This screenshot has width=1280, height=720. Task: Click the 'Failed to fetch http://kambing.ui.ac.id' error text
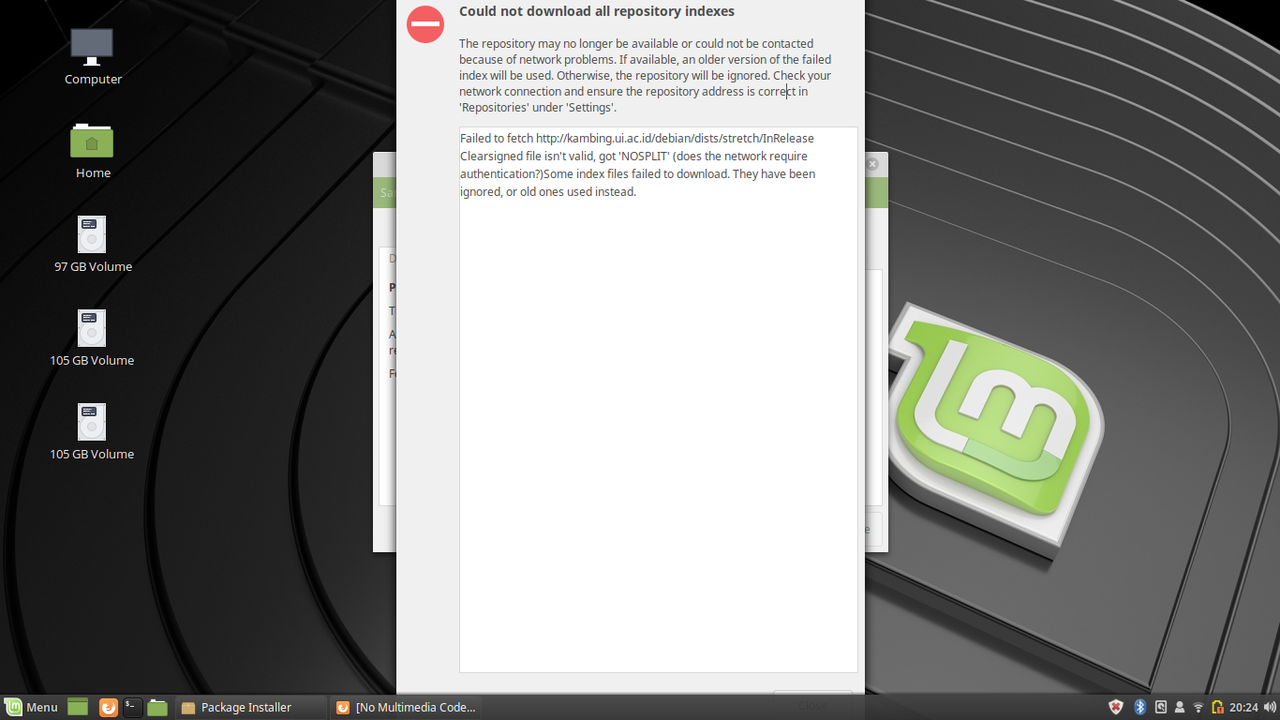tap(638, 165)
